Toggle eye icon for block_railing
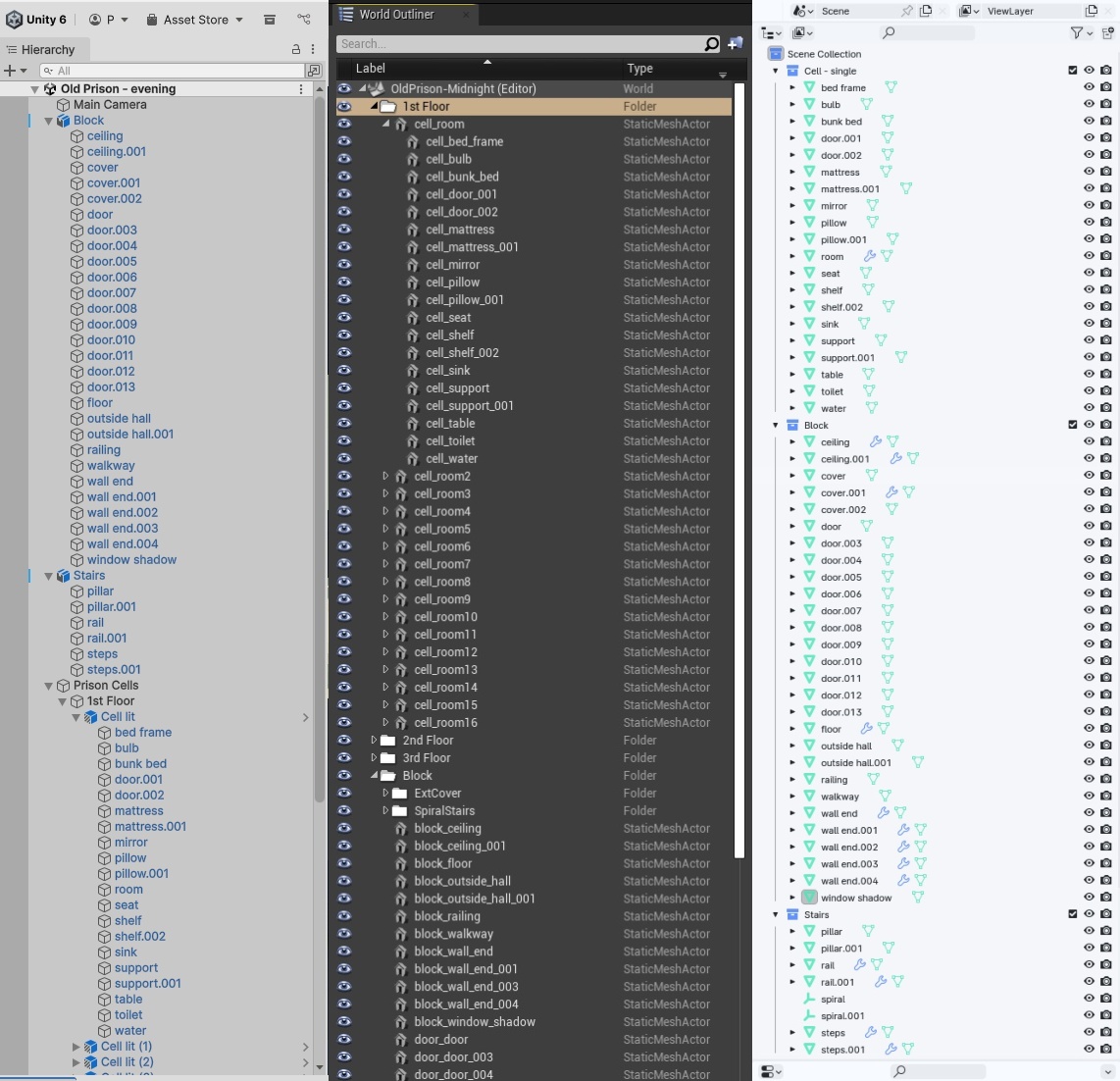The width and height of the screenshot is (1120, 1081). click(x=344, y=916)
